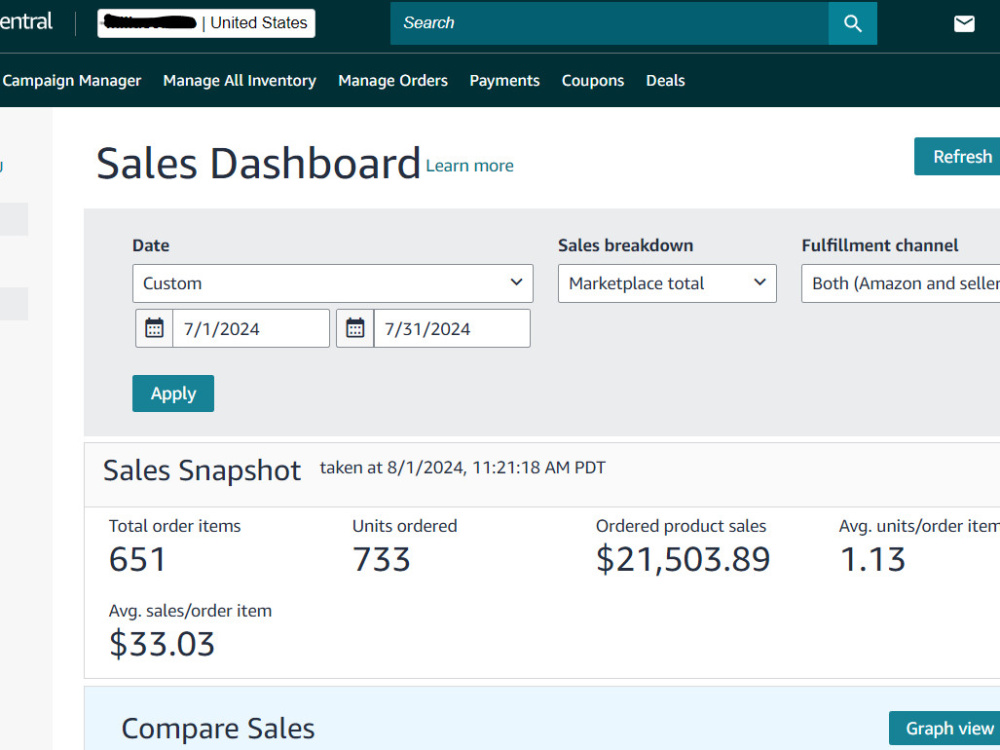Click the Apply button
The height and width of the screenshot is (750, 1000).
[x=173, y=393]
